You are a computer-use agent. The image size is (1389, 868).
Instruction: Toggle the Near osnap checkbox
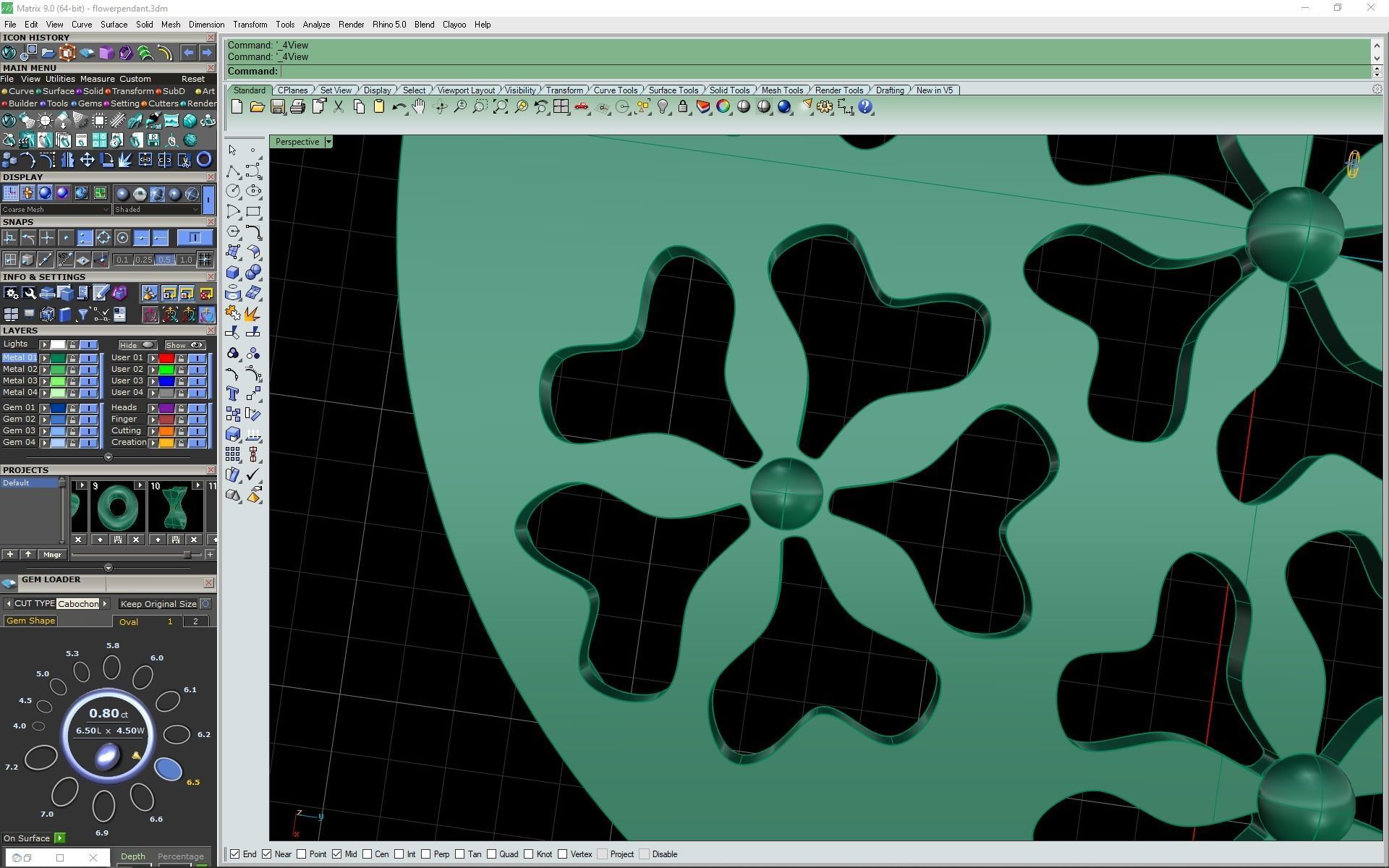[267, 854]
